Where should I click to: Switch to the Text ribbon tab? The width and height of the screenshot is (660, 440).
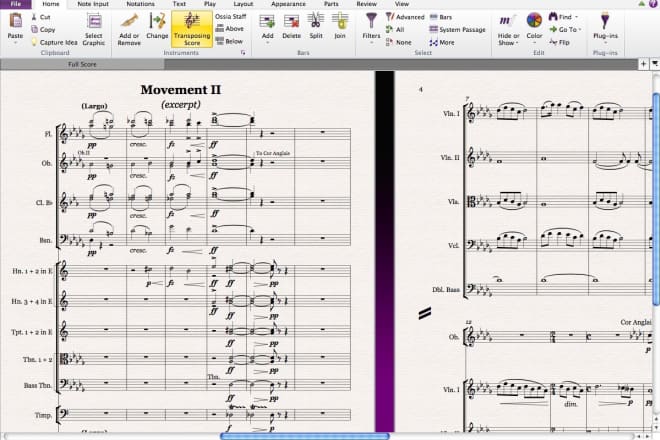click(179, 4)
